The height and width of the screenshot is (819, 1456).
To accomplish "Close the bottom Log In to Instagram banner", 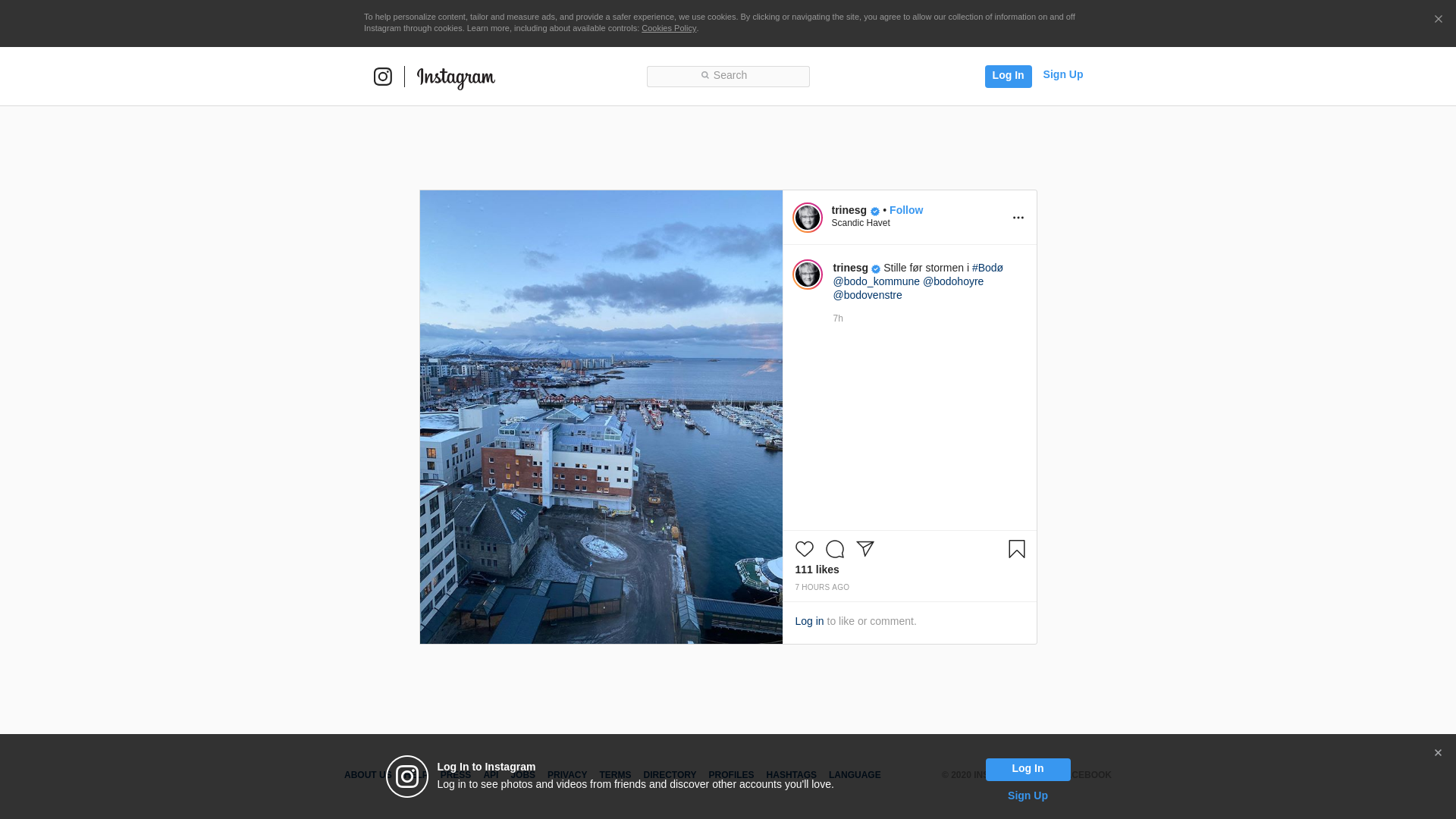I will coord(1438,753).
